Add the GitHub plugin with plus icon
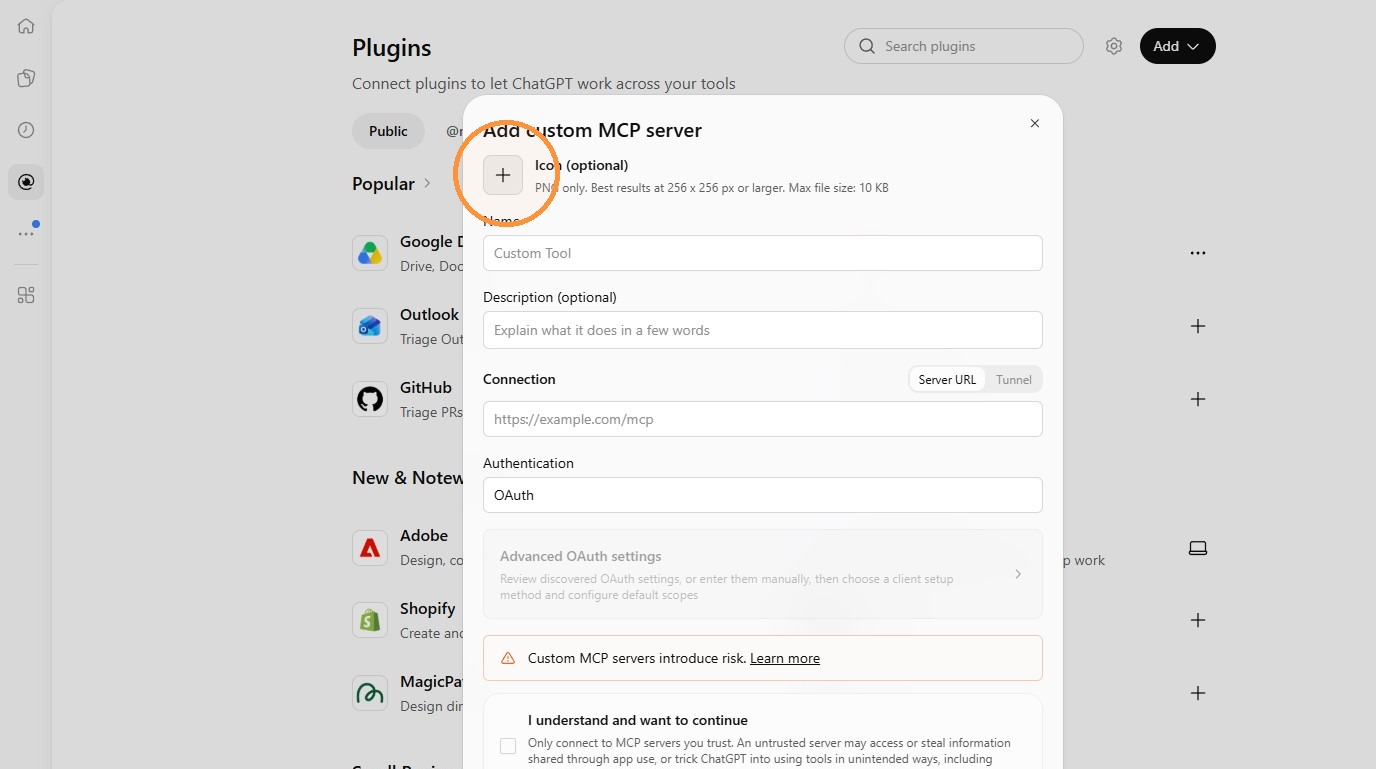Screen dimensions: 1376x769 (x=1198, y=399)
